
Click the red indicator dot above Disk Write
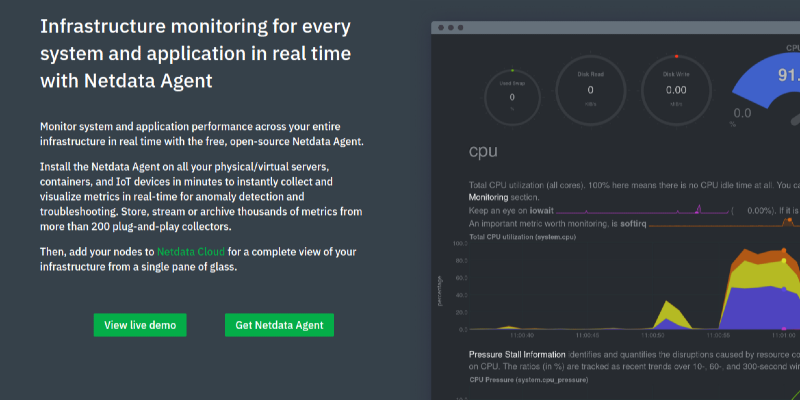click(x=677, y=56)
